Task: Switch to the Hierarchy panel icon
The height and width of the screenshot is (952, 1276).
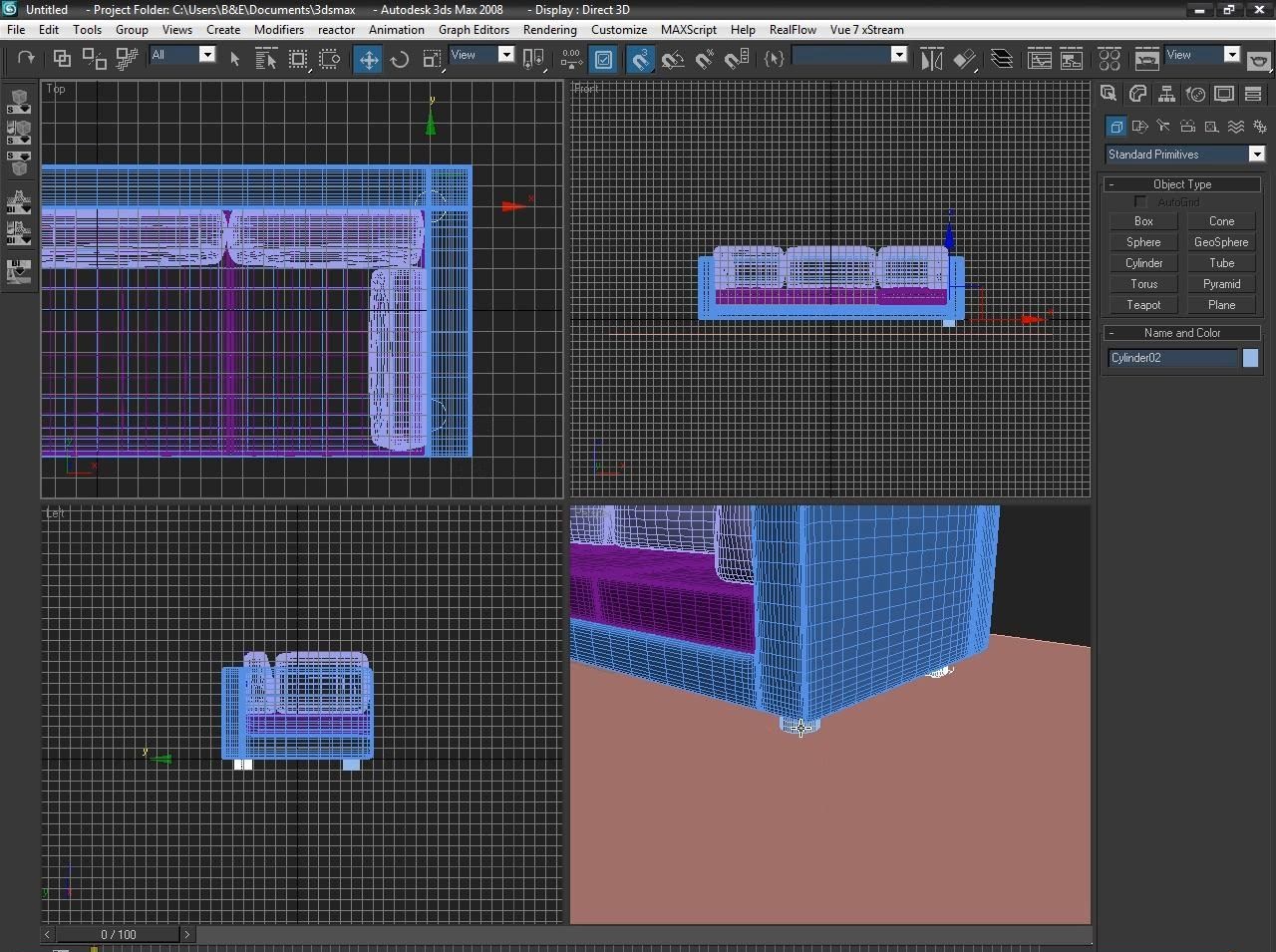Action: click(x=1166, y=94)
